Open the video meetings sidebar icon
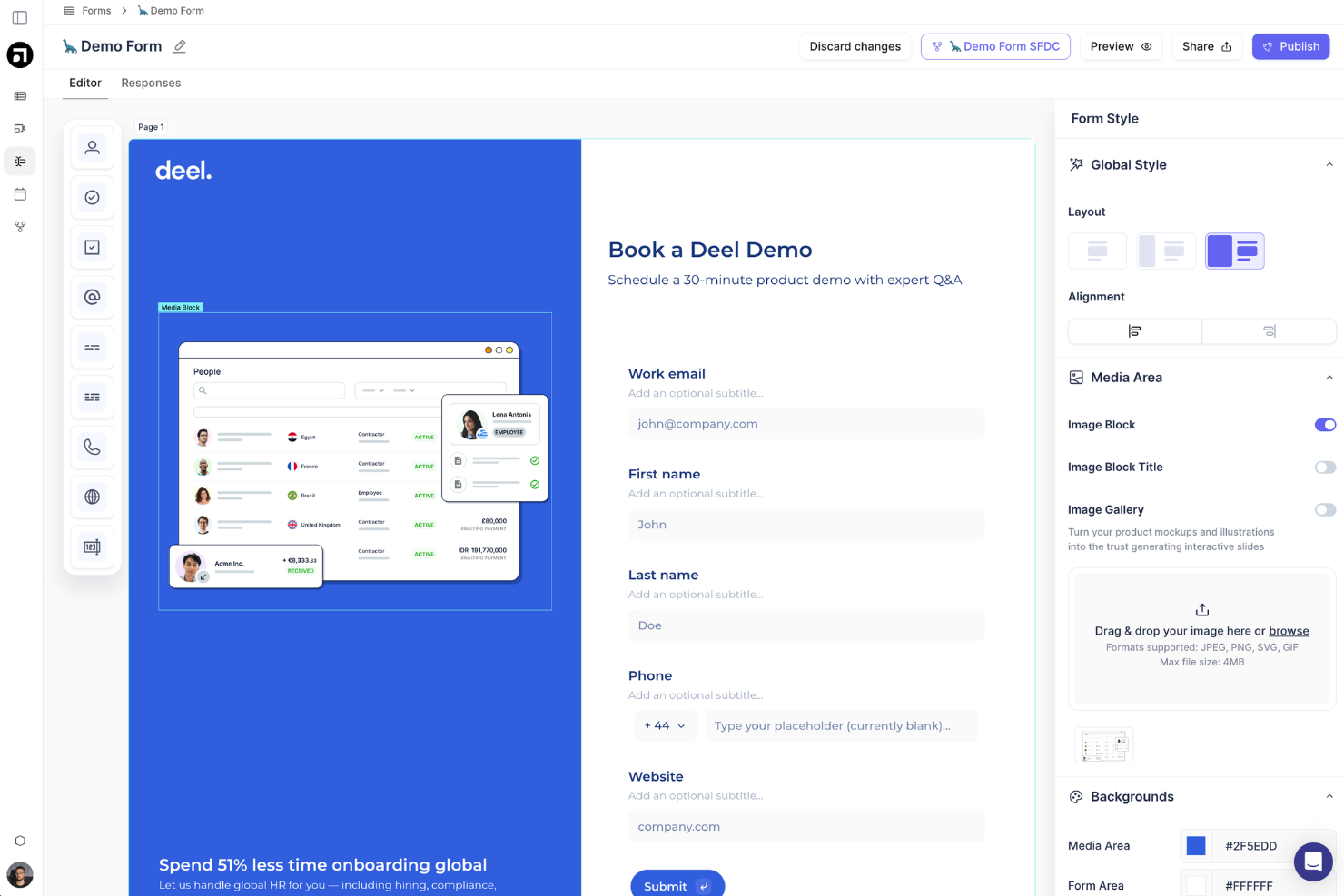The width and height of the screenshot is (1344, 896). tap(20, 128)
